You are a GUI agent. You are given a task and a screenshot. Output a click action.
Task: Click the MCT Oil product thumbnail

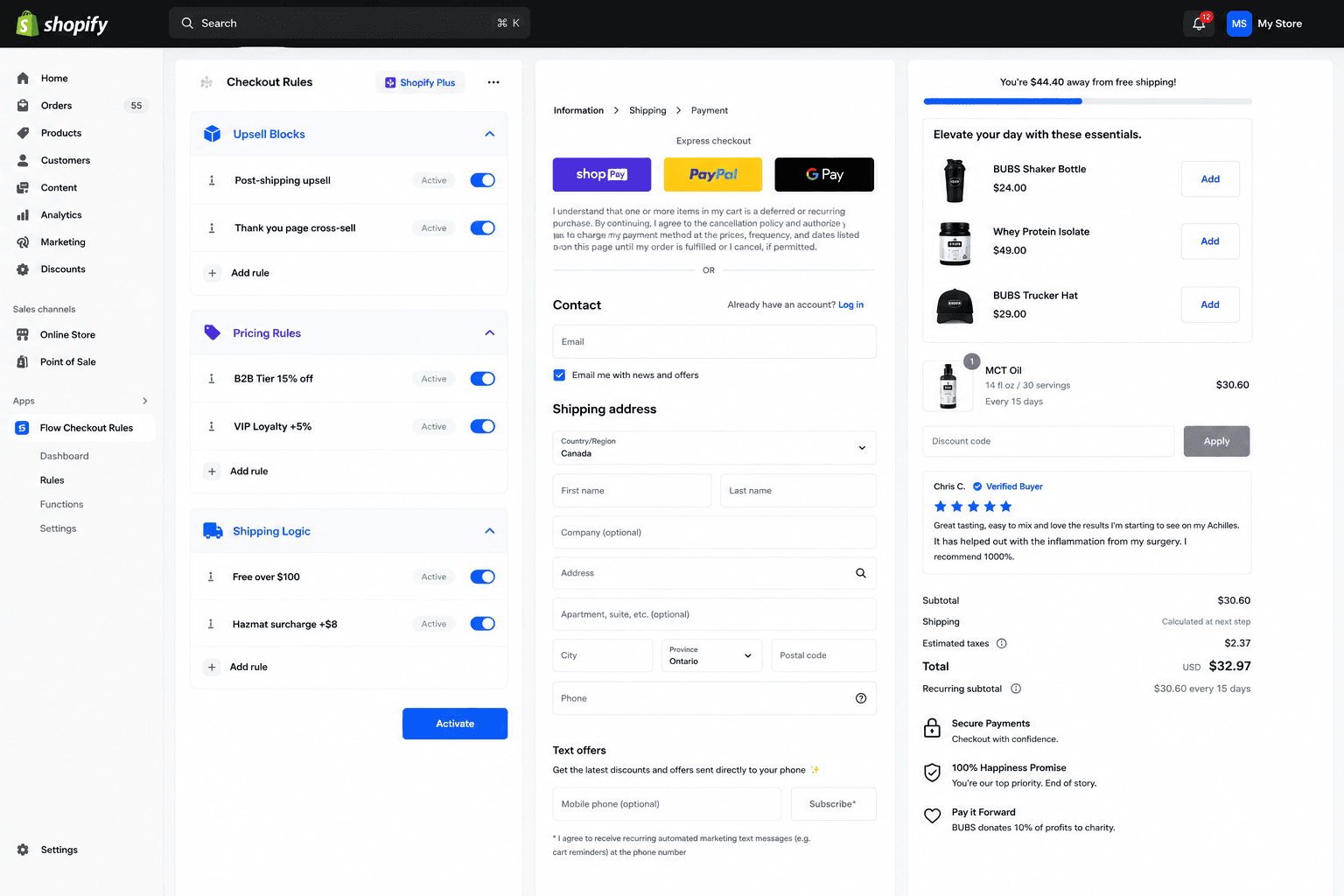(x=948, y=386)
